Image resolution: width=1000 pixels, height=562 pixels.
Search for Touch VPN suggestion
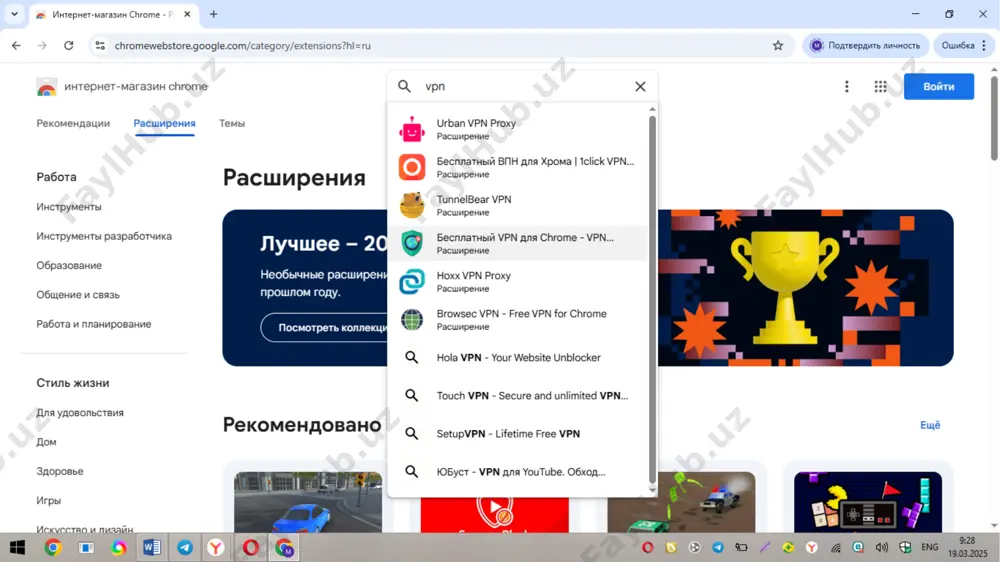518,396
